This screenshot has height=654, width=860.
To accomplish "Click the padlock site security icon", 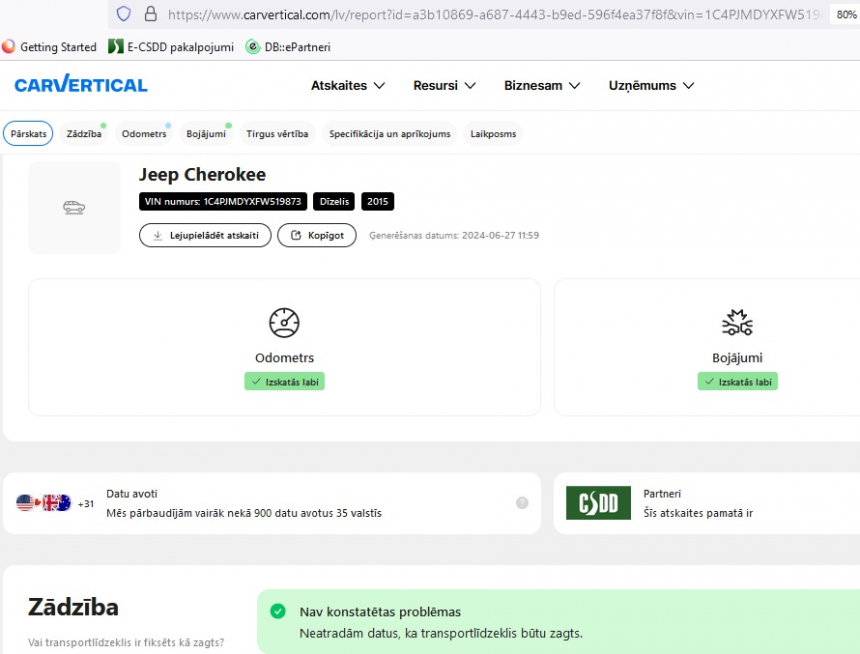I will (151, 14).
